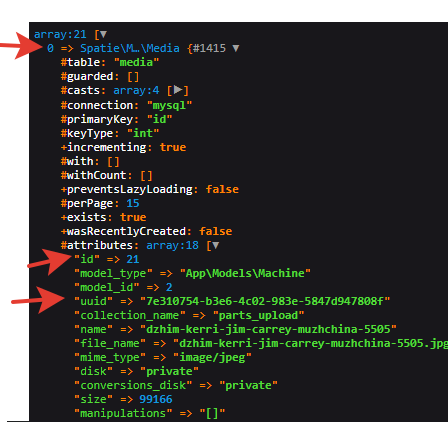The height and width of the screenshot is (422, 448).
Task: Collapse the Media object #1415 arrow
Action: click(236, 48)
